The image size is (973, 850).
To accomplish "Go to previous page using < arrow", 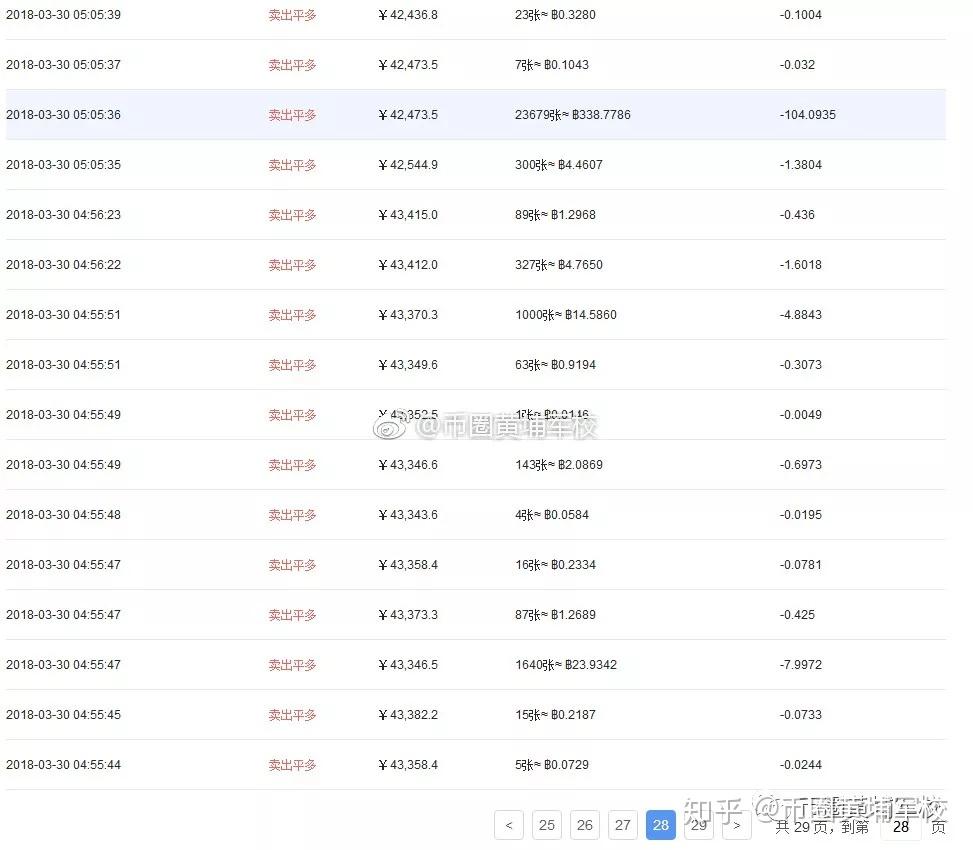I will (508, 825).
